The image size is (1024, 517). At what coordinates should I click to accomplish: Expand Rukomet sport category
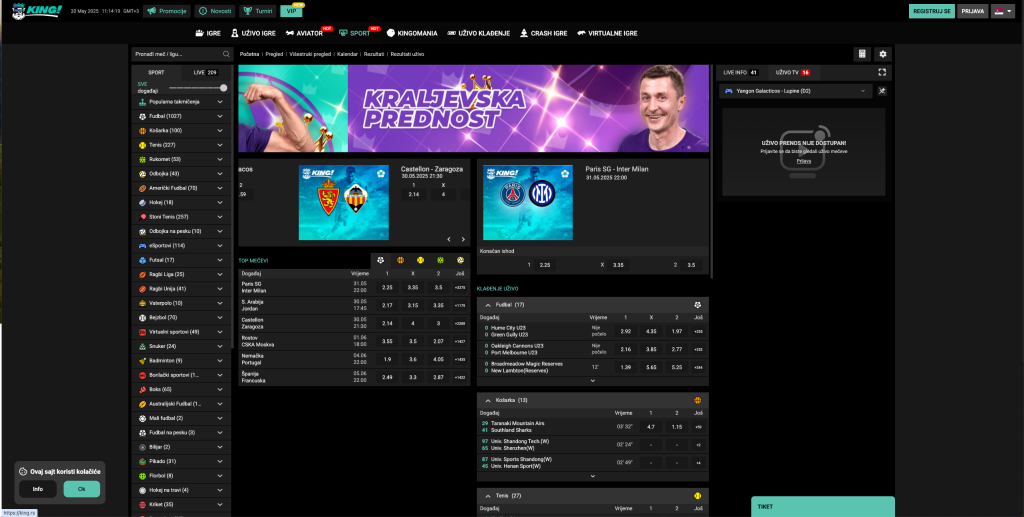[x=220, y=159]
